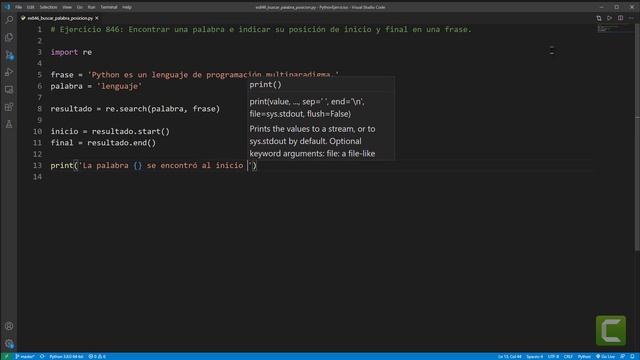
Task: Open the Terminal menu
Action: [109, 7]
